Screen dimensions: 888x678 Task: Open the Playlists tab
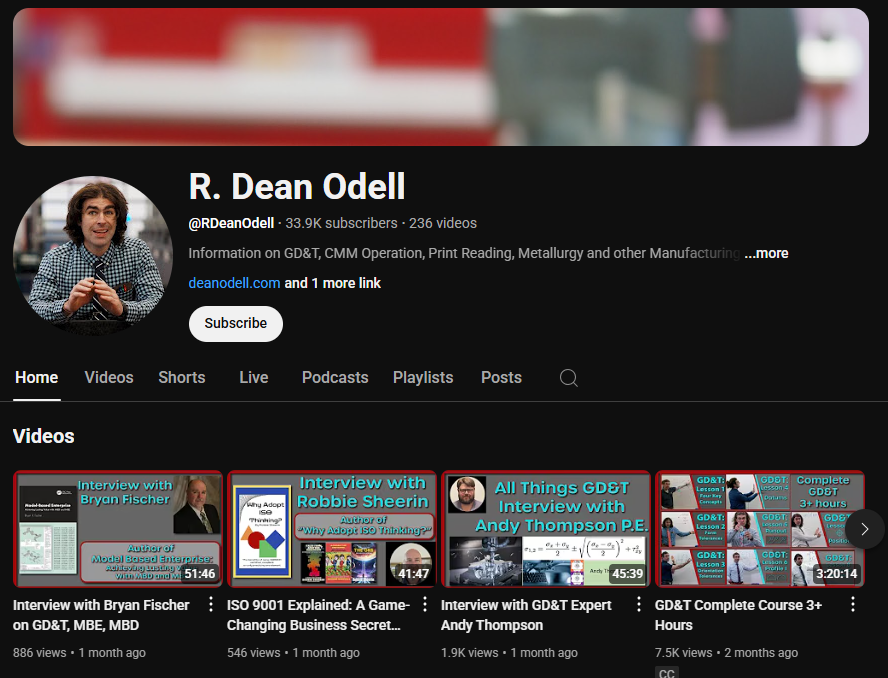(x=423, y=378)
